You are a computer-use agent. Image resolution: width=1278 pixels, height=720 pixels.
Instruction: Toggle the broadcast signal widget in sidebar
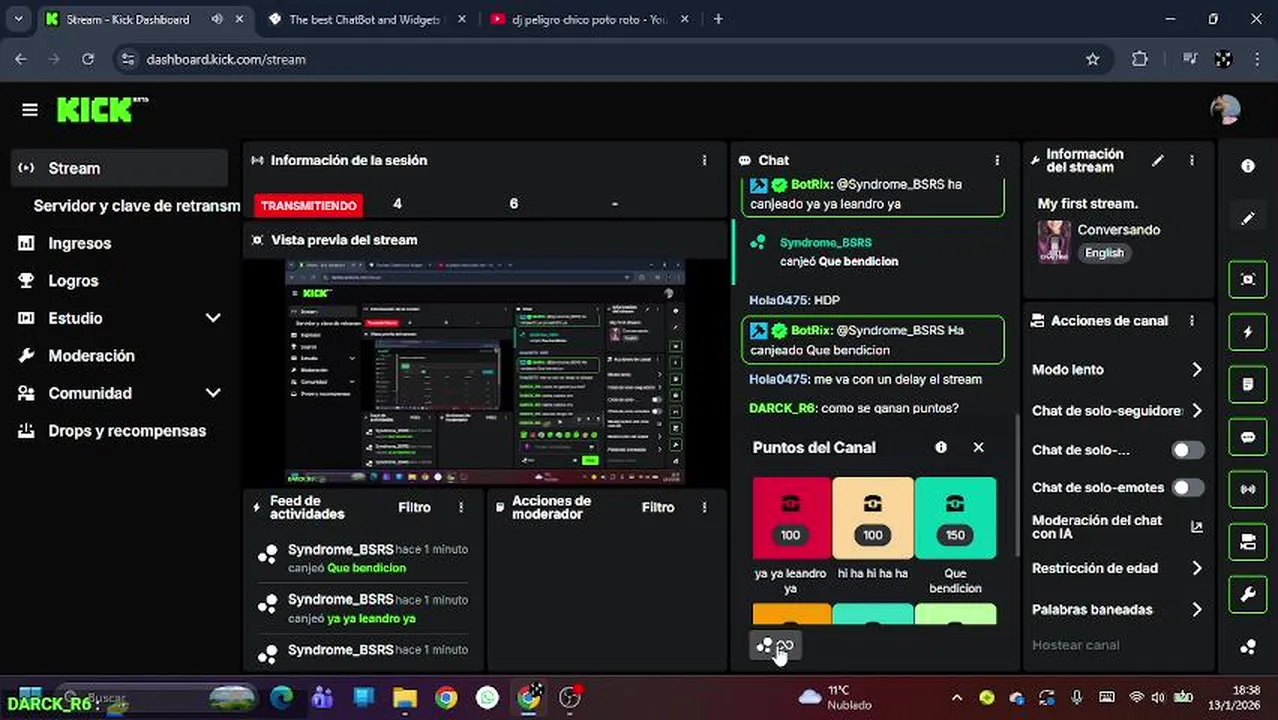(1248, 490)
